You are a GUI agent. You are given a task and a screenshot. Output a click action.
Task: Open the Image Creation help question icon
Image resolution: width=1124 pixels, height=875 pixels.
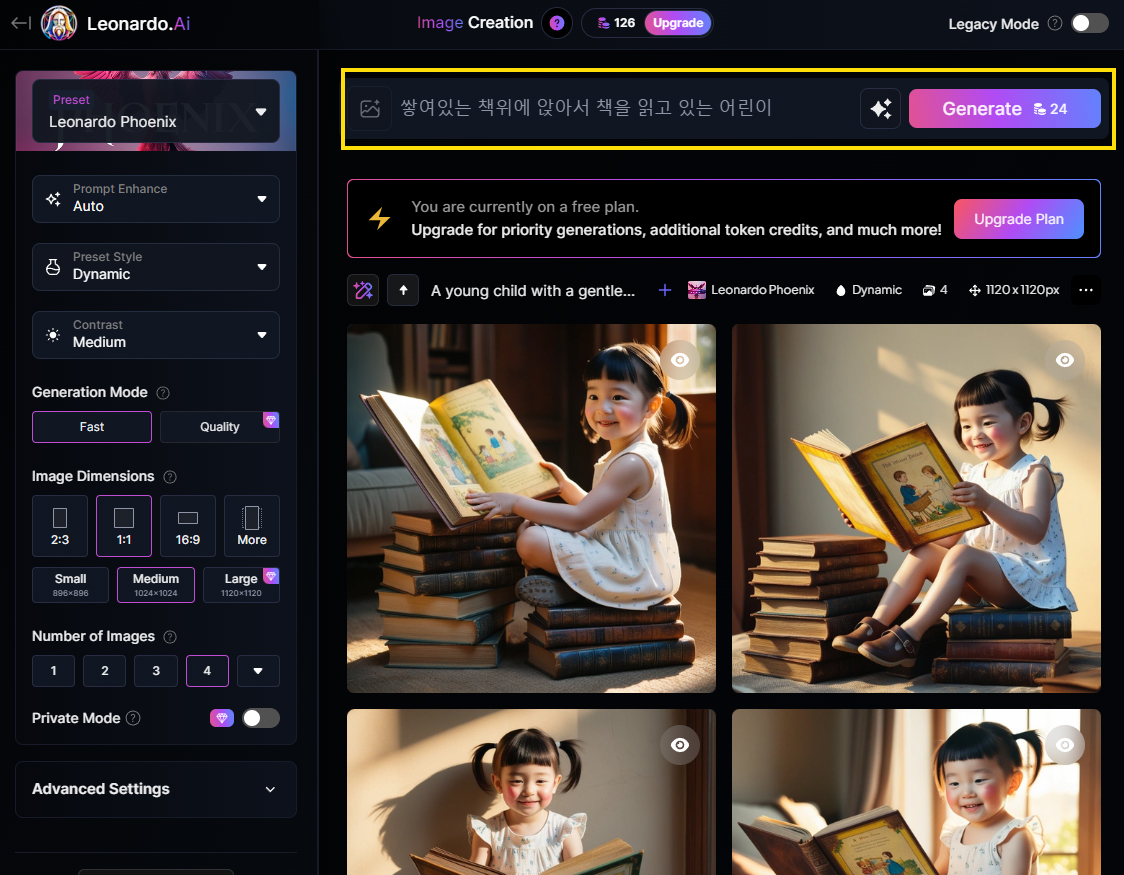556,23
